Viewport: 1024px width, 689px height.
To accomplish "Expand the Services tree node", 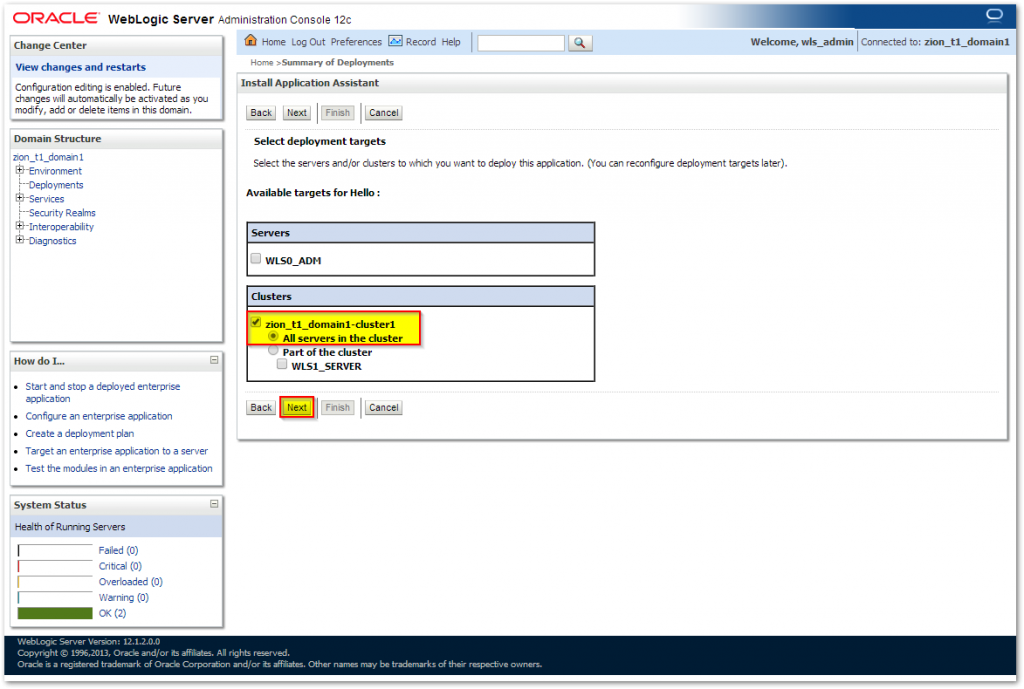I will click(x=19, y=199).
